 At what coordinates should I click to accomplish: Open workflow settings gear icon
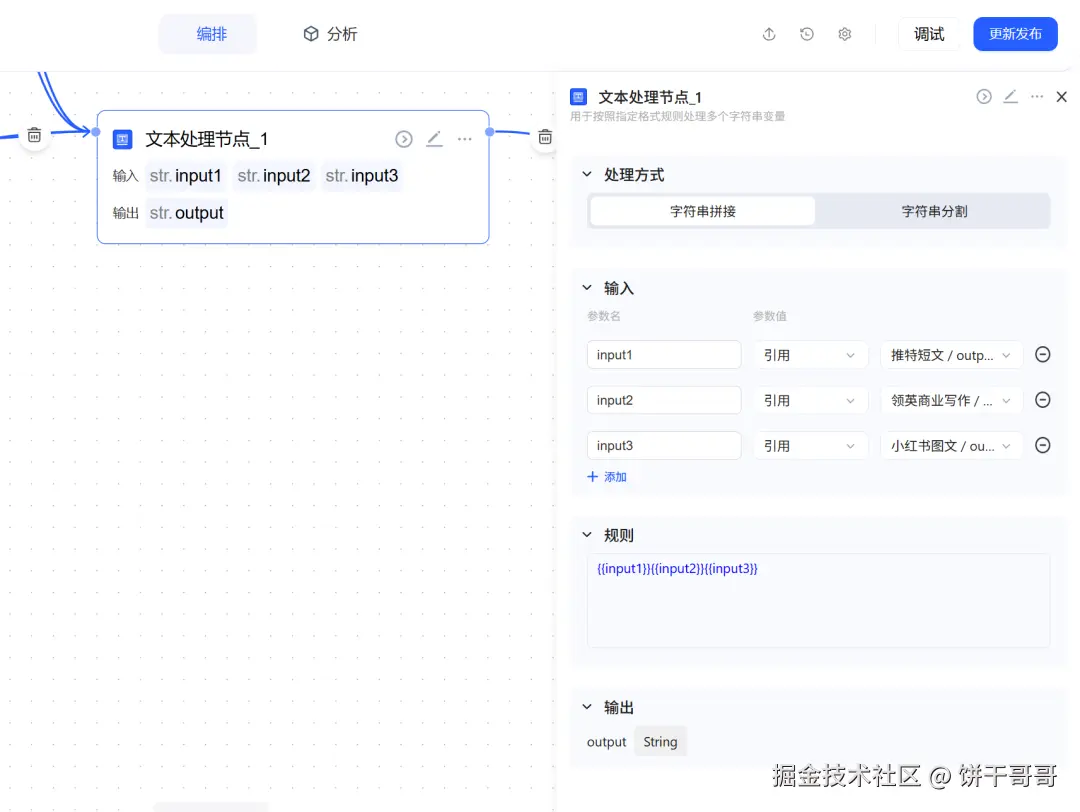(x=845, y=34)
